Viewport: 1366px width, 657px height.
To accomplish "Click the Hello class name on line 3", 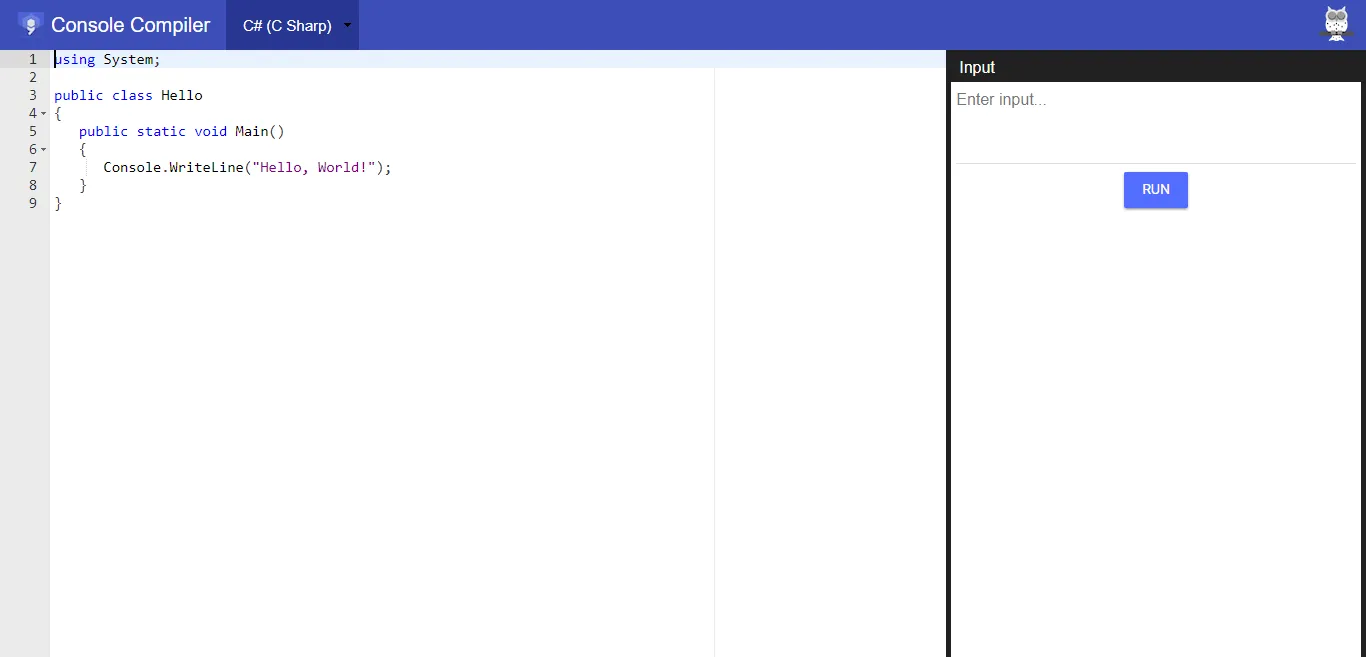I will [181, 95].
